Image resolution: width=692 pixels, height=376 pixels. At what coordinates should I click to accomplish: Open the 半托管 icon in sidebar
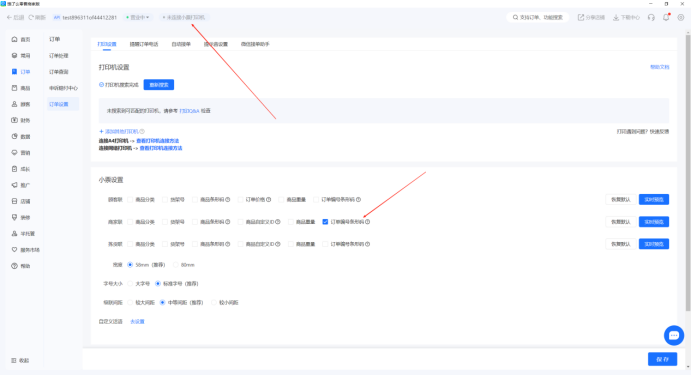15,233
